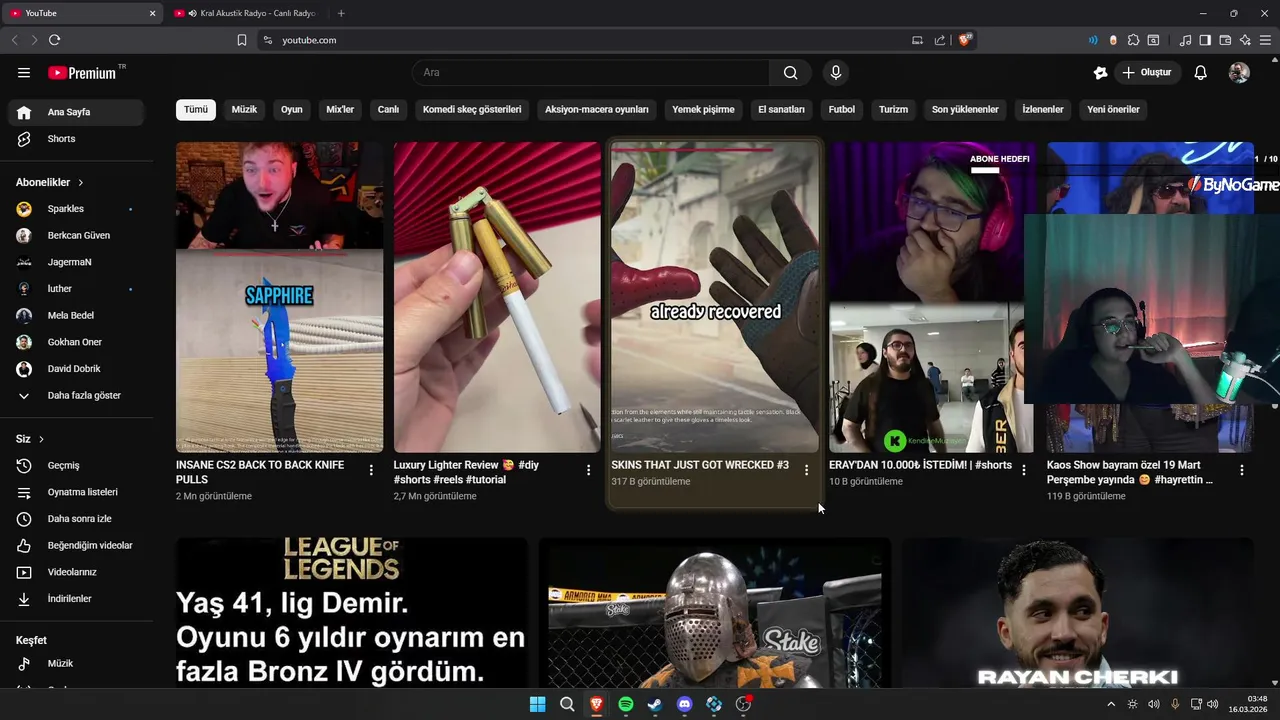
Task: Open JagermaN channel subscription
Action: tap(76, 262)
